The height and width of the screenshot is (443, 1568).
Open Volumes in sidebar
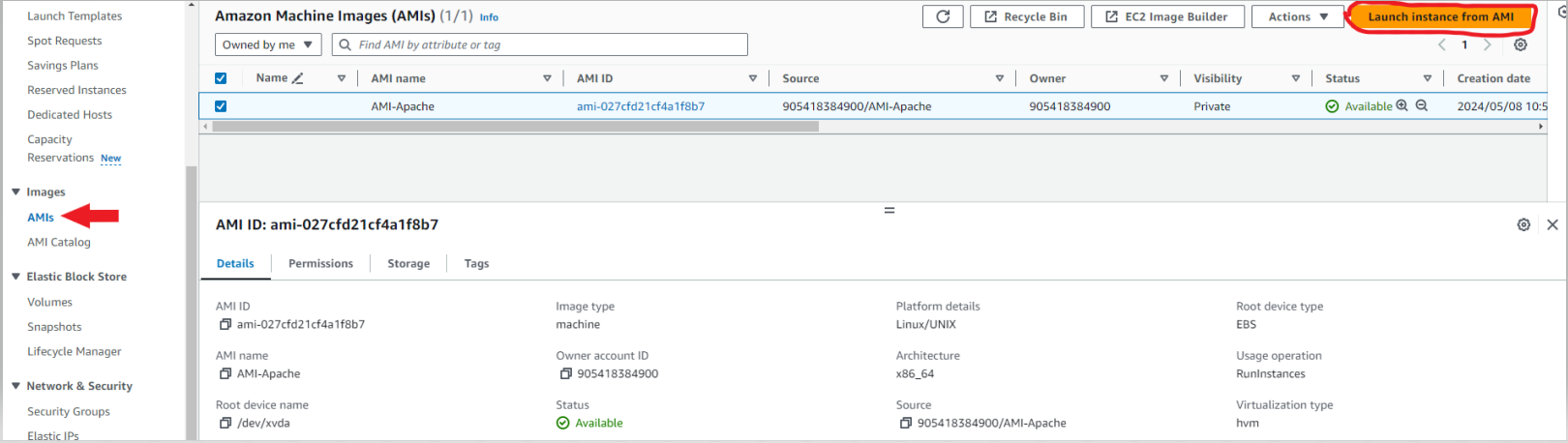click(x=49, y=302)
